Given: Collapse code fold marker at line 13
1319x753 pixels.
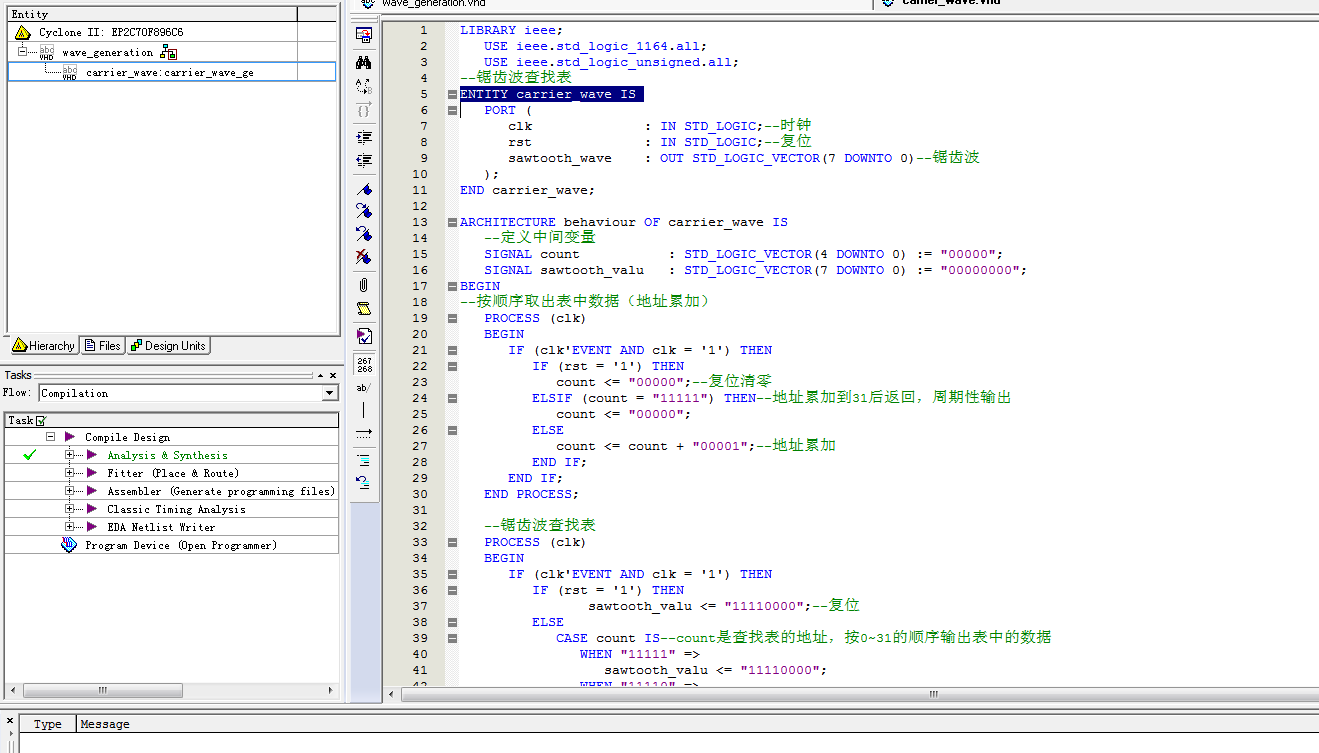Looking at the screenshot, I should coord(452,222).
